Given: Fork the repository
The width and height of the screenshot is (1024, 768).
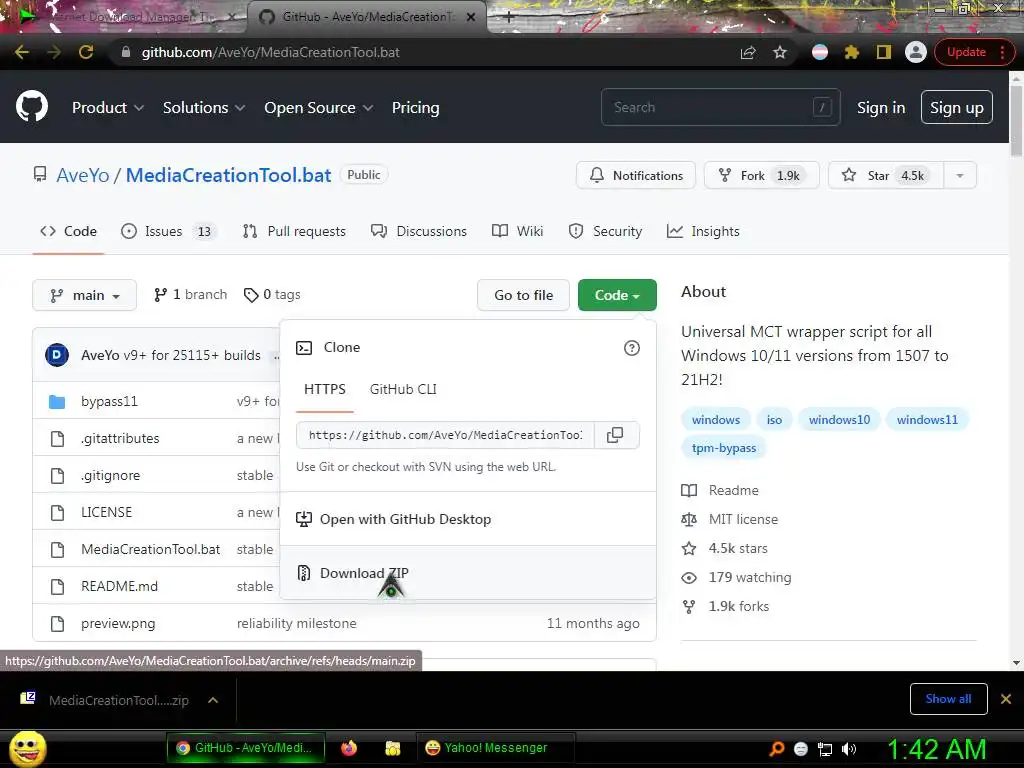Looking at the screenshot, I should (x=761, y=176).
